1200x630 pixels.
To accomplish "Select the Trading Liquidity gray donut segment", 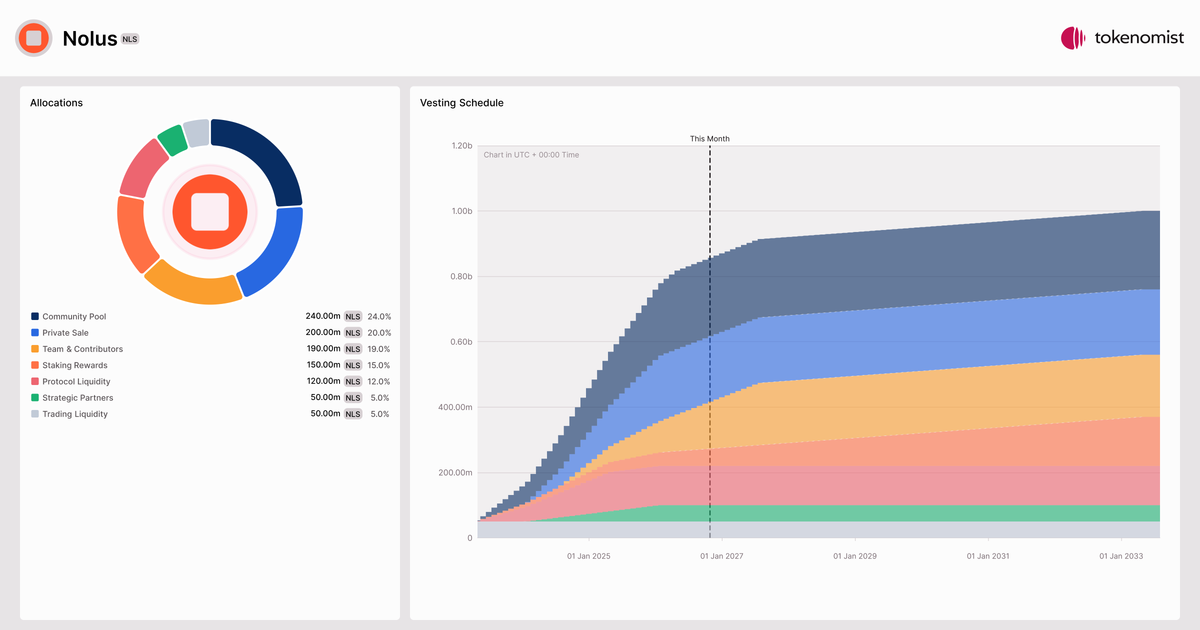I will point(197,133).
